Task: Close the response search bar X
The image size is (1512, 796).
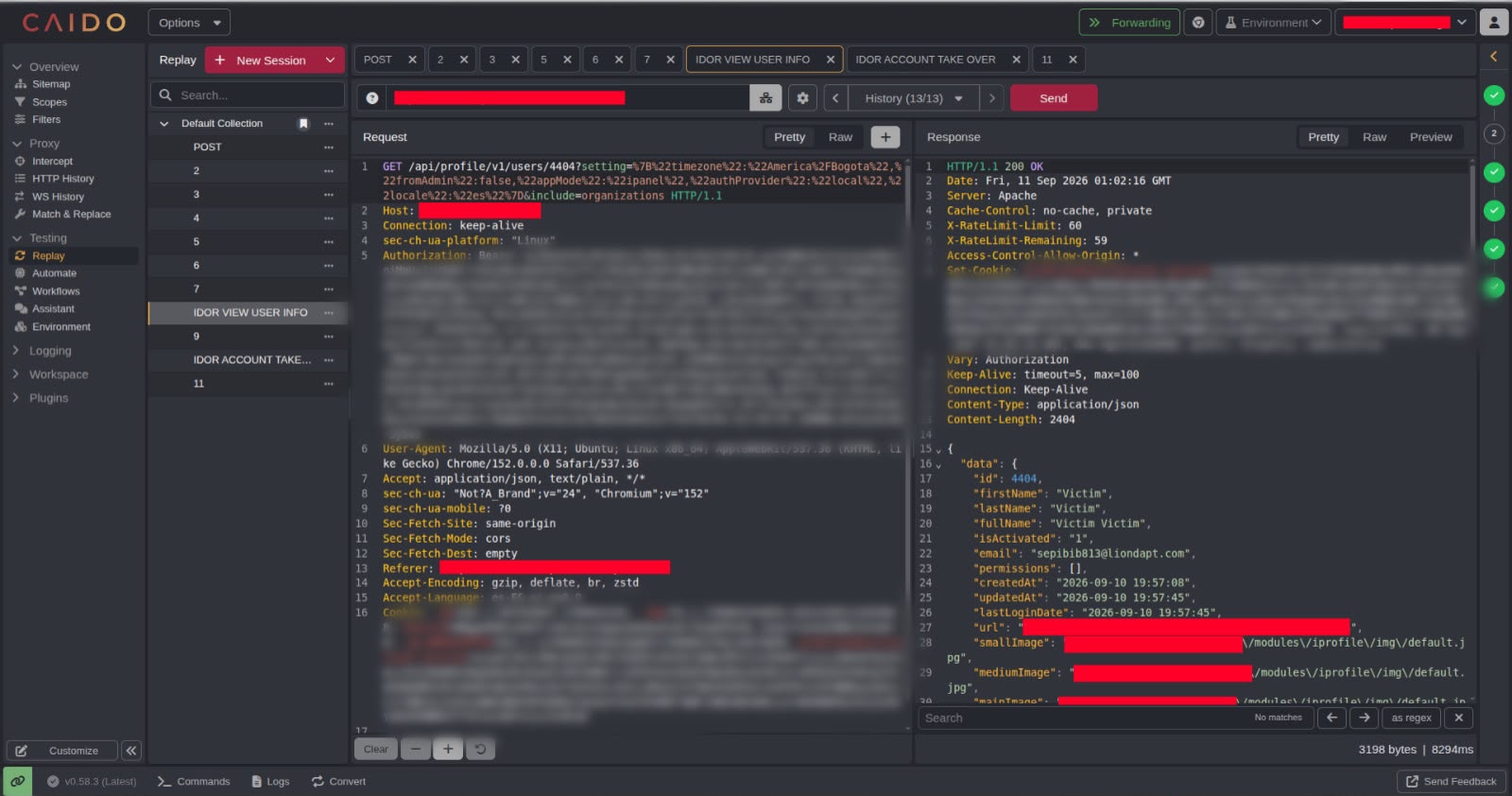Action: (x=1458, y=718)
